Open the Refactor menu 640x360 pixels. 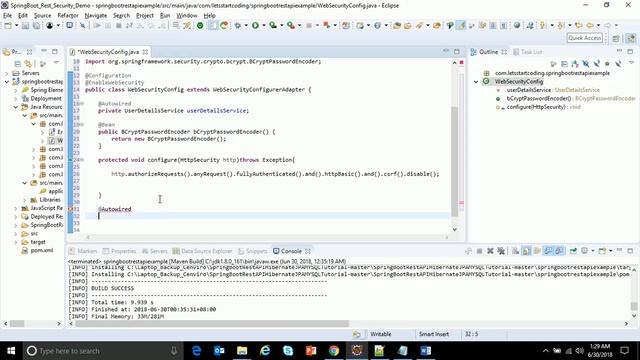click(68, 16)
